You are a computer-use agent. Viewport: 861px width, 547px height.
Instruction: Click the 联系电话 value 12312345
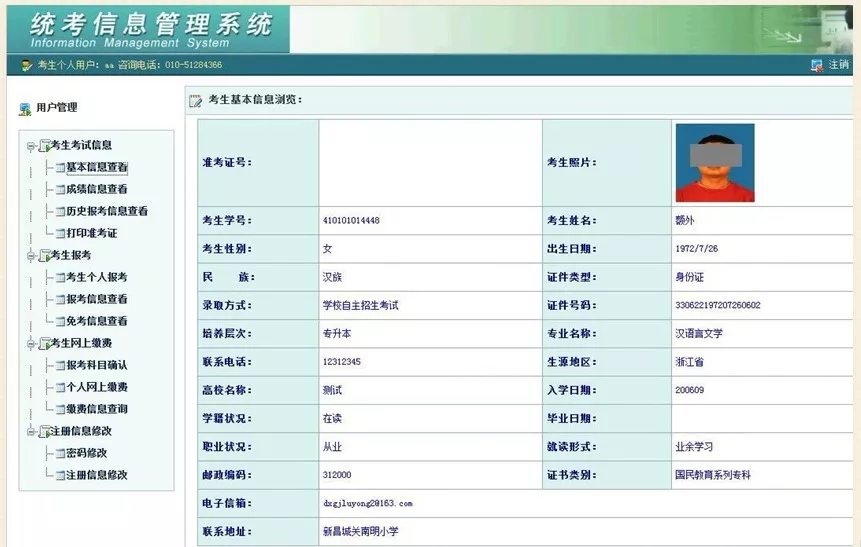(342, 361)
